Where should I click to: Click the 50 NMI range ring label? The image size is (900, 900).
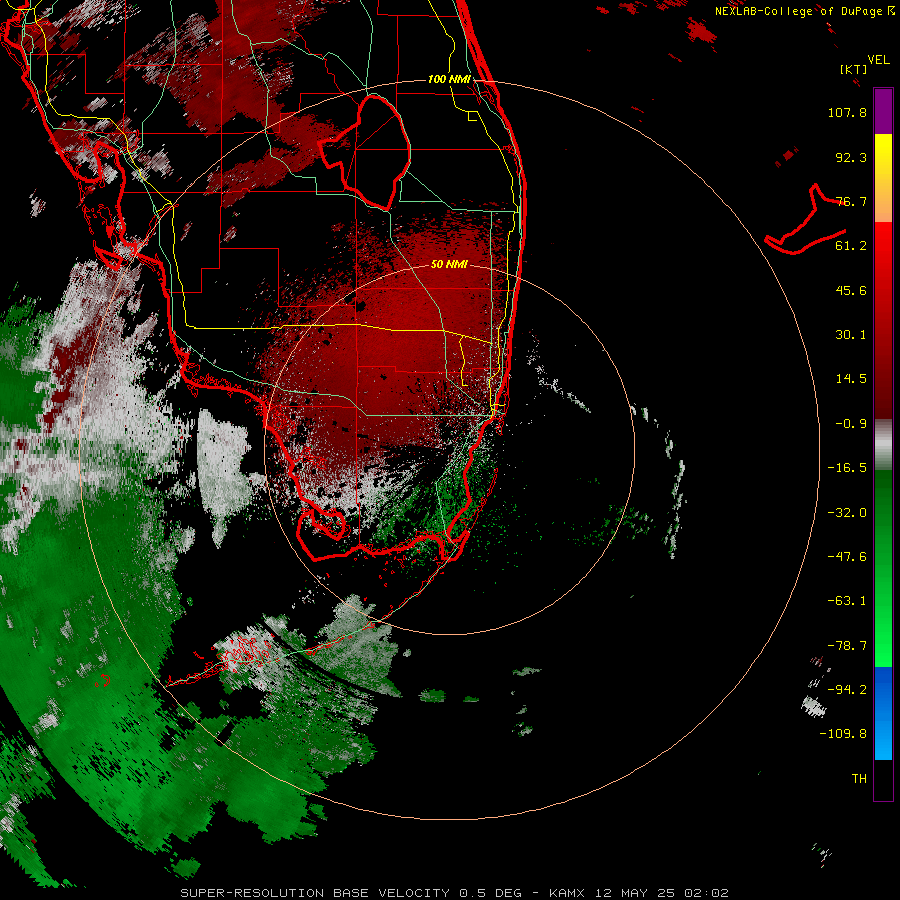449,264
